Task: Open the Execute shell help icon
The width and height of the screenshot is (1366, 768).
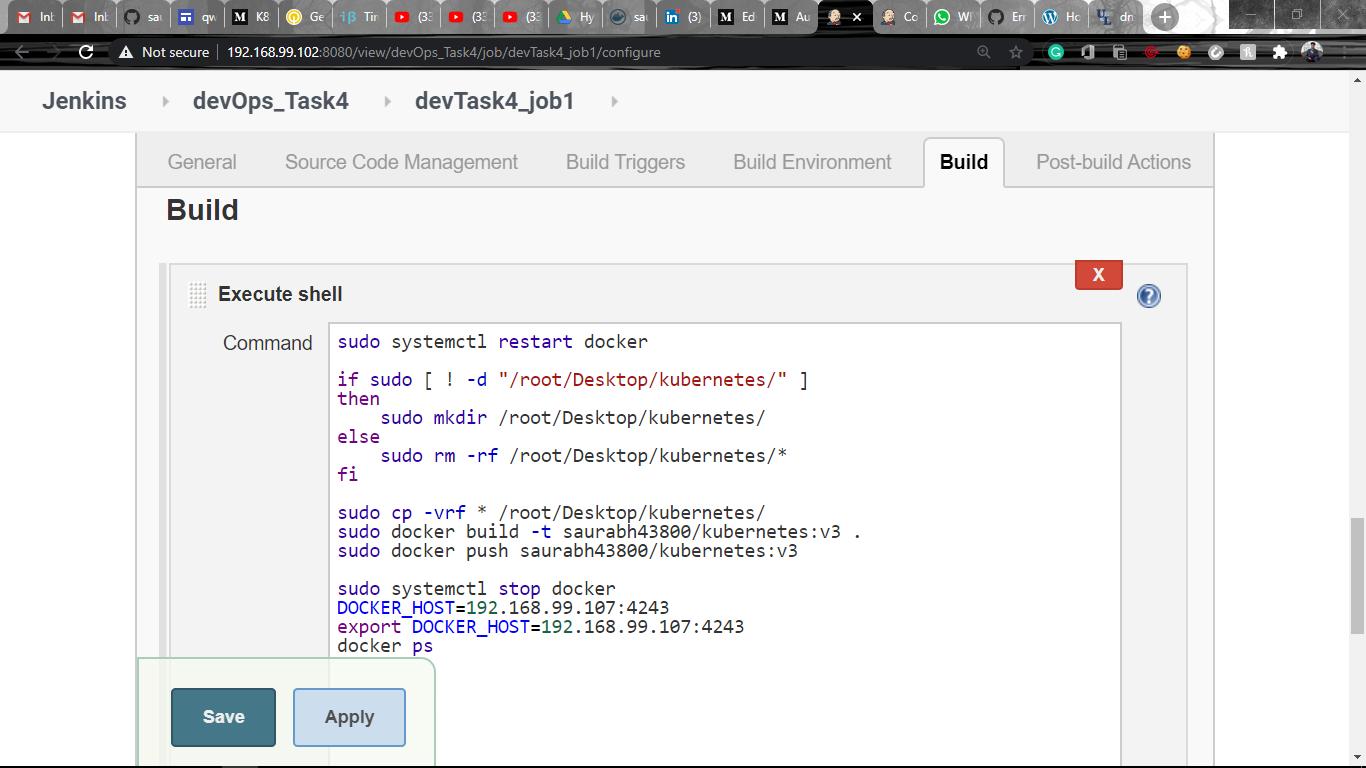Action: pos(1148,296)
